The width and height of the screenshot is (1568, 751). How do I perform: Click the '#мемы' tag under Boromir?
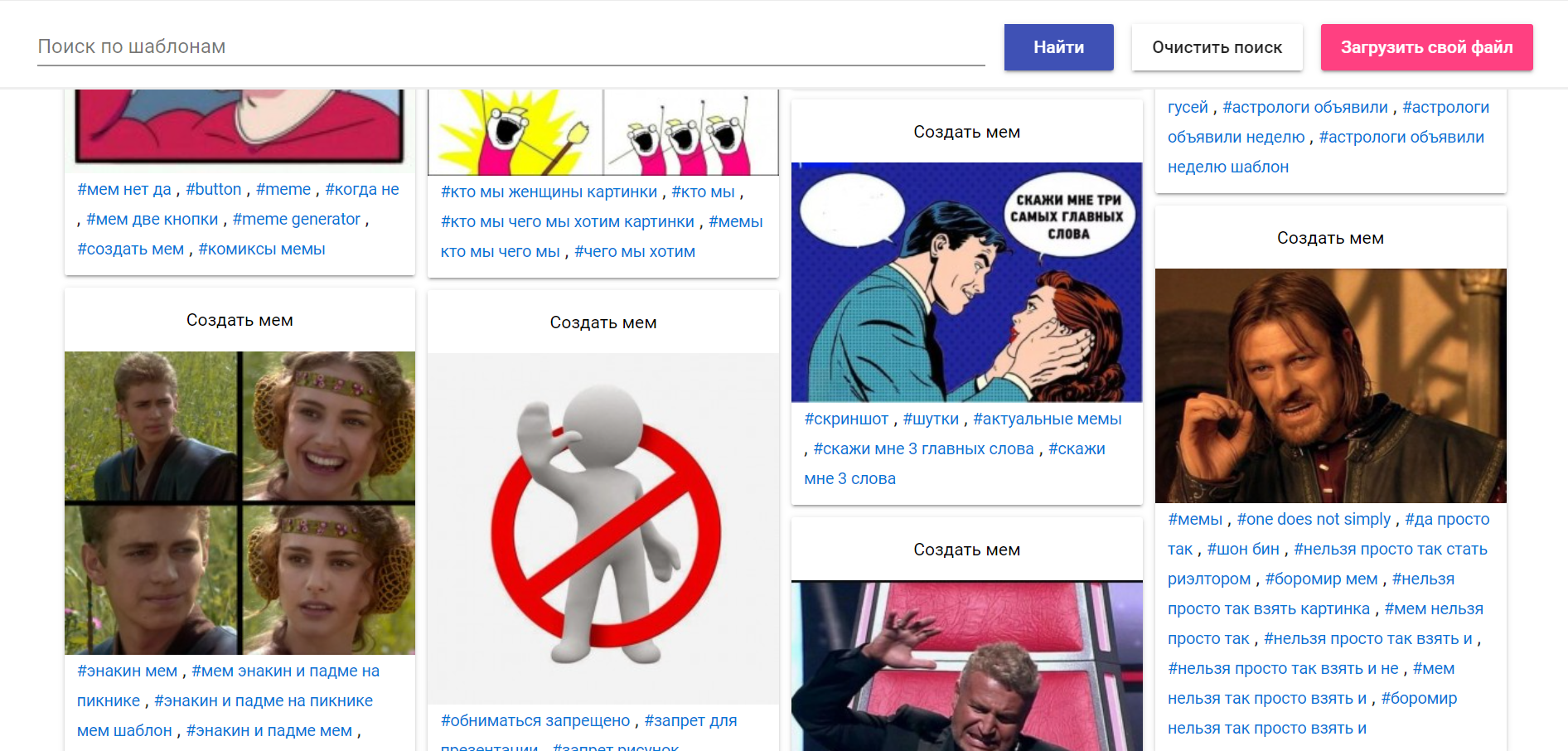point(1195,519)
